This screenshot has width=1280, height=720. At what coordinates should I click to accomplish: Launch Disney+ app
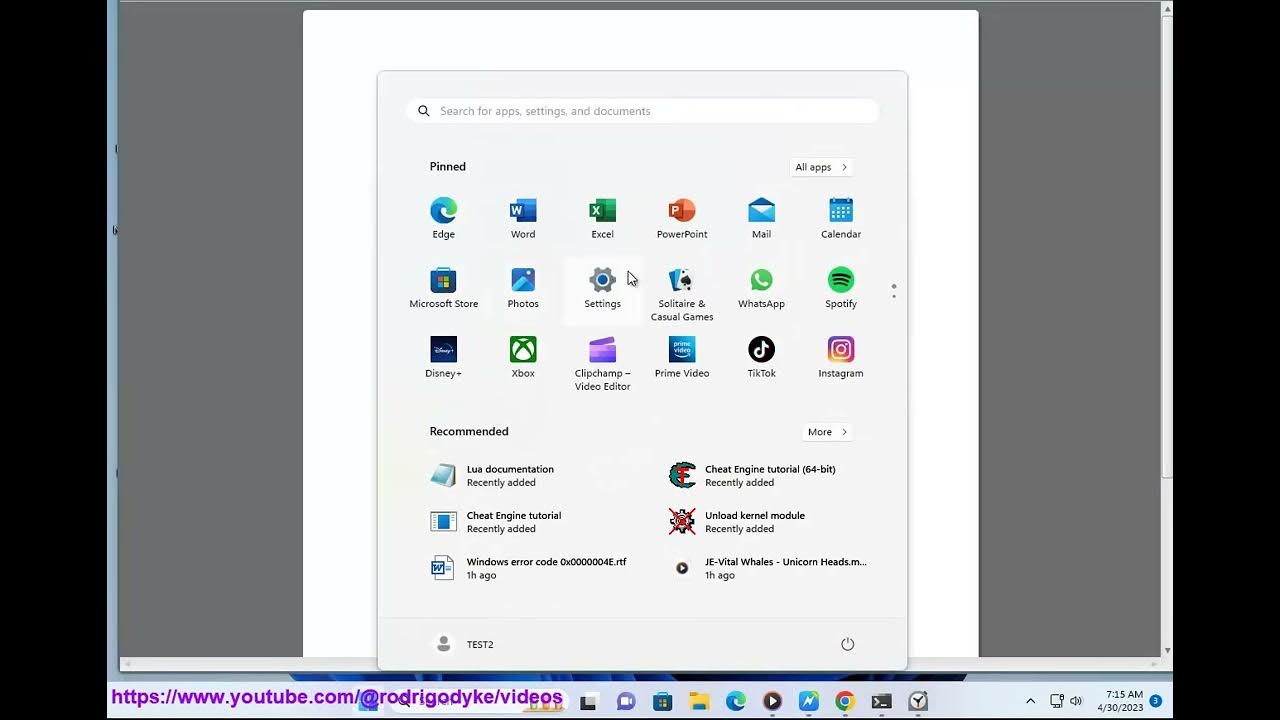(x=443, y=358)
